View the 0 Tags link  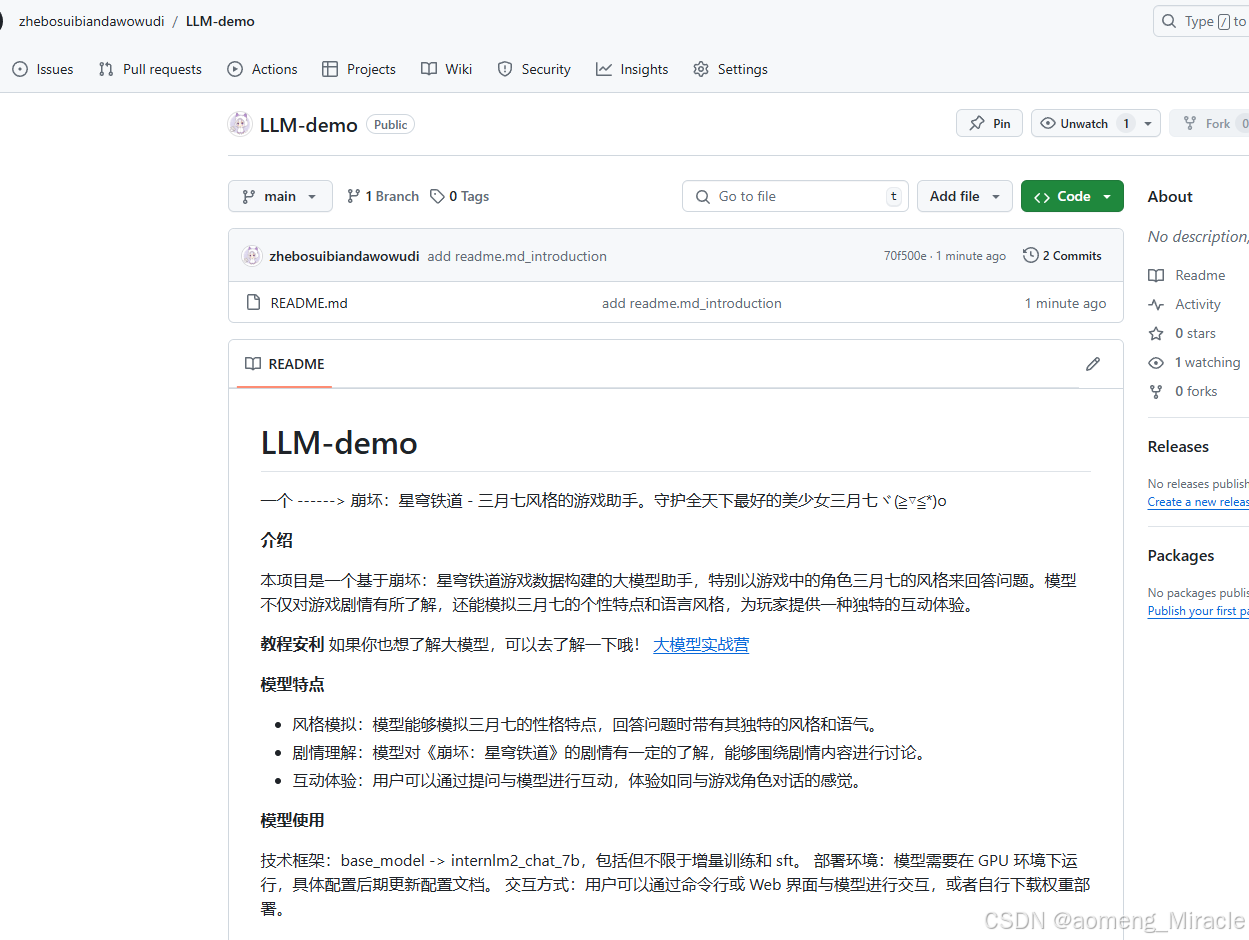tap(460, 196)
